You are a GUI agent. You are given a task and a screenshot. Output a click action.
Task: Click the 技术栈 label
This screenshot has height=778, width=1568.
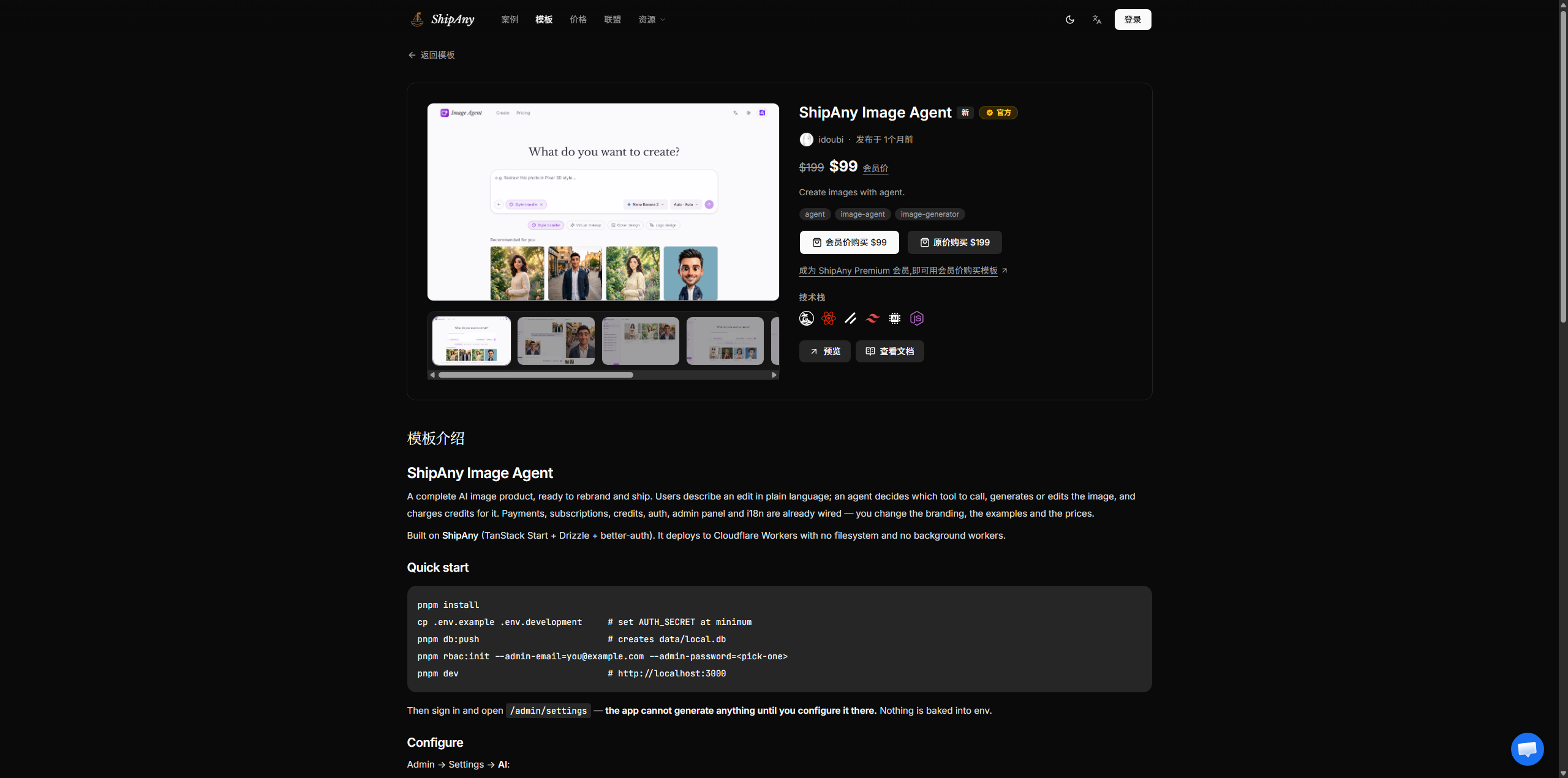coord(812,297)
